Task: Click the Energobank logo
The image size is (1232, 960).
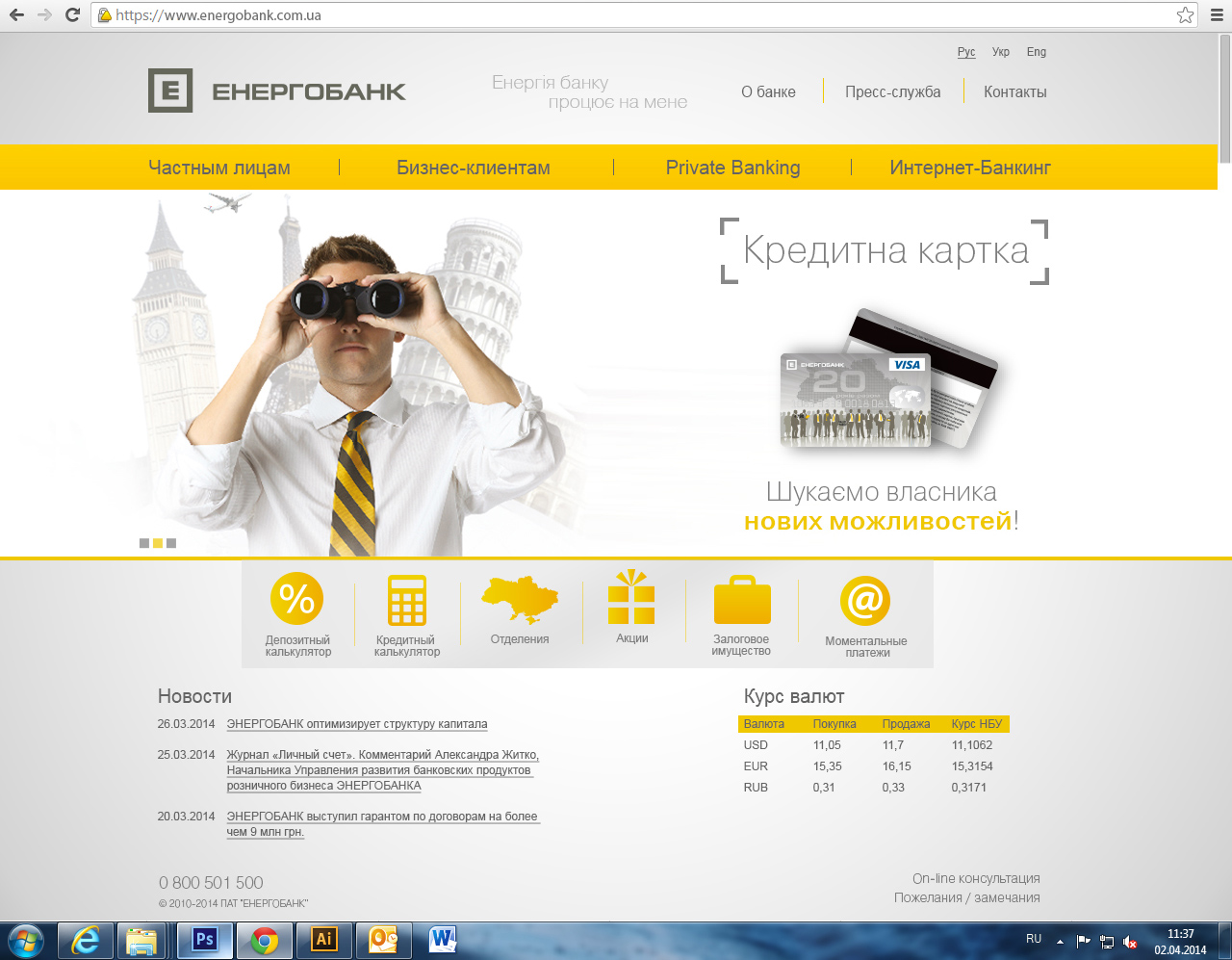Action: click(277, 91)
